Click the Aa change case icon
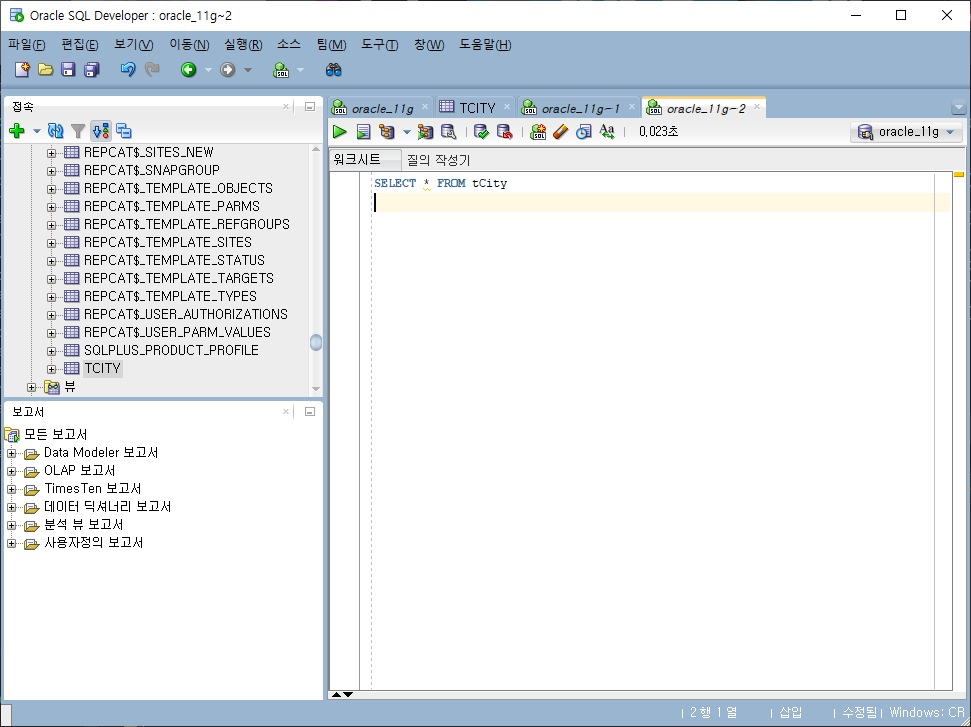This screenshot has height=727, width=971. click(607, 131)
